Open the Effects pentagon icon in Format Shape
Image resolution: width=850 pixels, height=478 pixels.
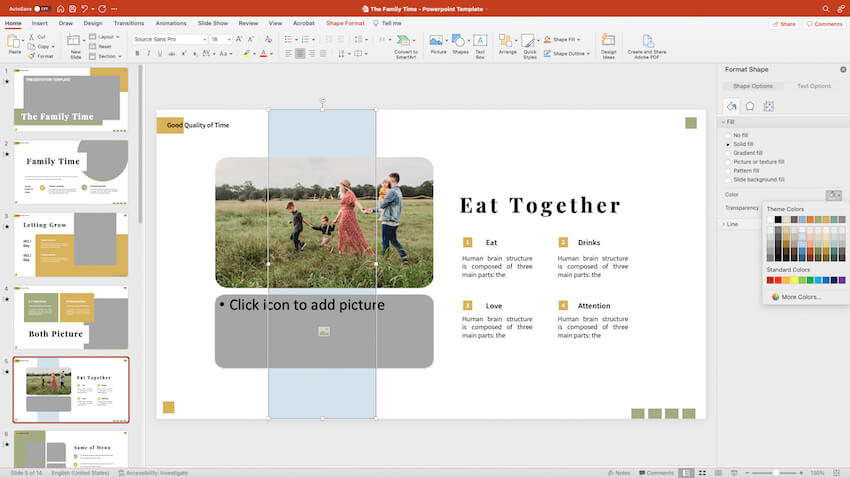coord(750,106)
